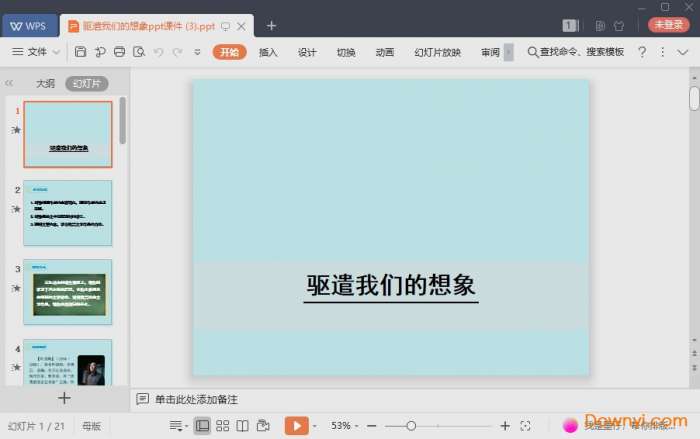The height and width of the screenshot is (439, 700).
Task: Click the Print Preview icon
Action: pyautogui.click(x=139, y=52)
